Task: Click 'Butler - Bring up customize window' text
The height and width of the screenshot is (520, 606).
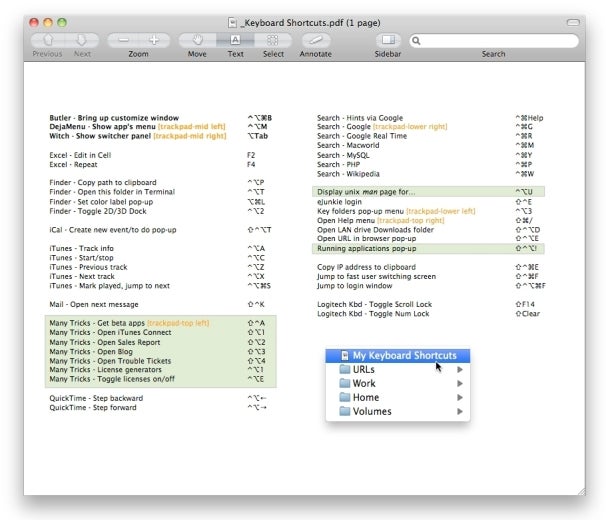Action: pyautogui.click(x=114, y=118)
